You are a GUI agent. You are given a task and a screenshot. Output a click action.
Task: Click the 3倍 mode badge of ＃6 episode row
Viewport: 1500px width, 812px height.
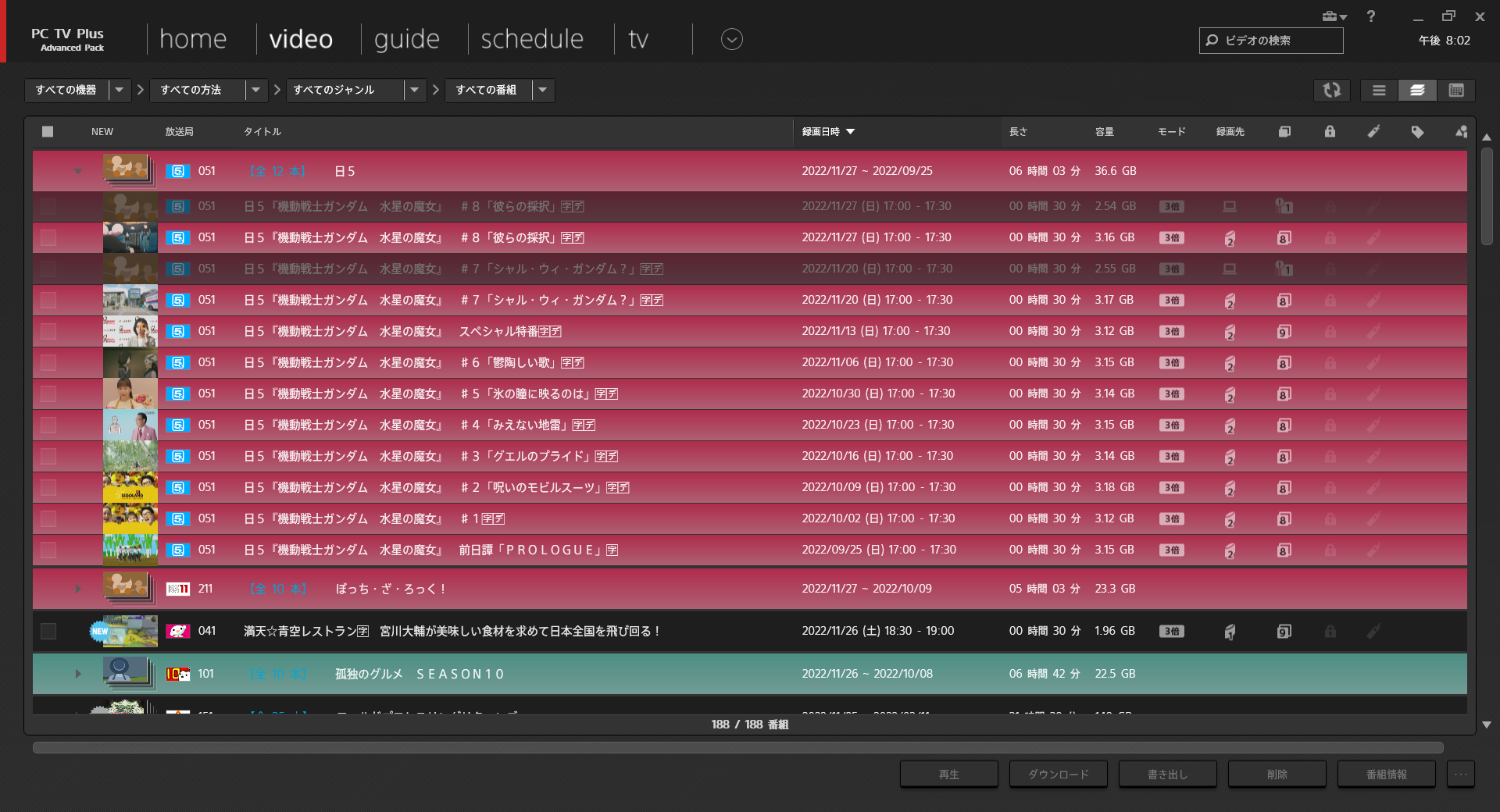pyautogui.click(x=1171, y=363)
